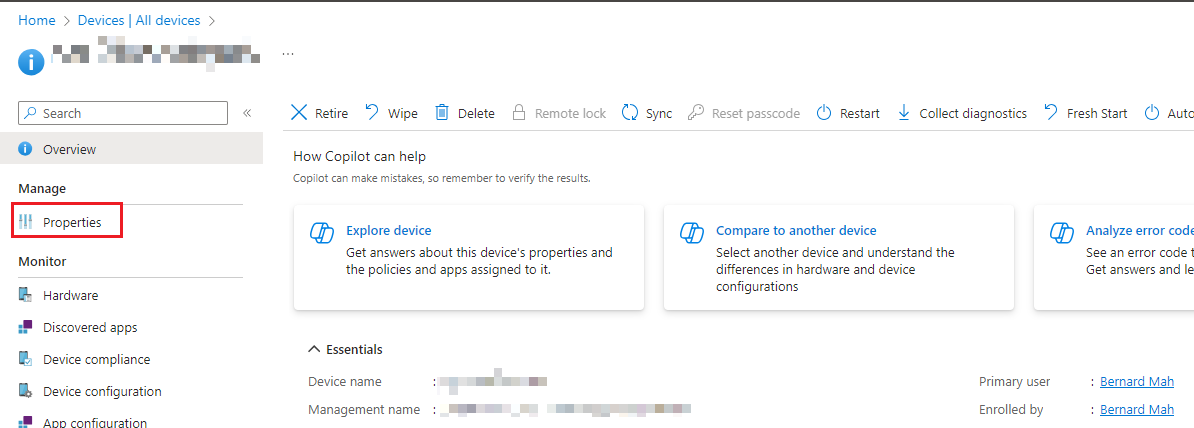This screenshot has width=1194, height=428.
Task: Click the Delete trash can icon
Action: [442, 113]
